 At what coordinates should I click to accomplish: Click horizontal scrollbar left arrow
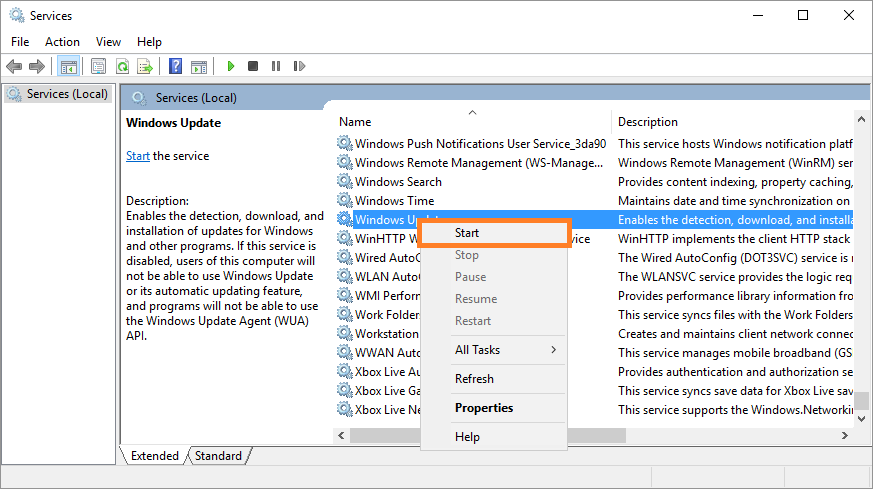[x=341, y=436]
